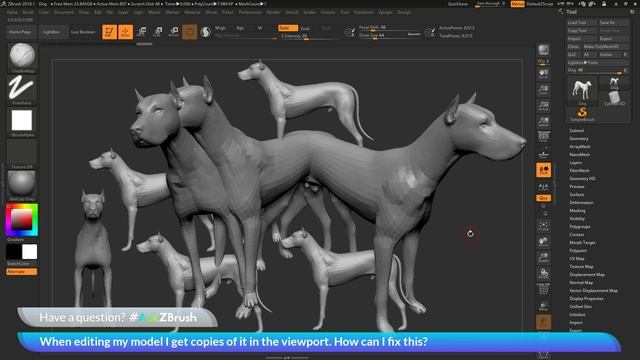Viewport: 640px width, 360px height.
Task: Toggle the Persp perspective button
Action: 543,137
